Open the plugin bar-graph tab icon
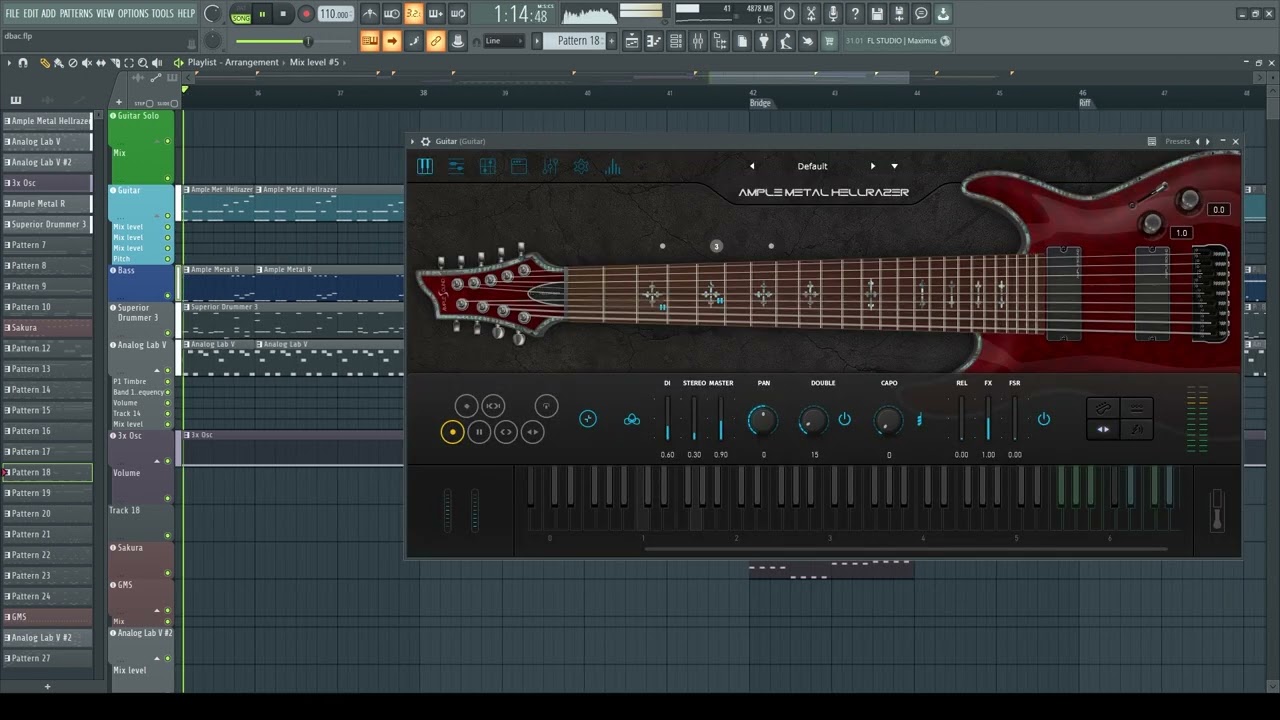This screenshot has width=1280, height=720. (x=613, y=167)
